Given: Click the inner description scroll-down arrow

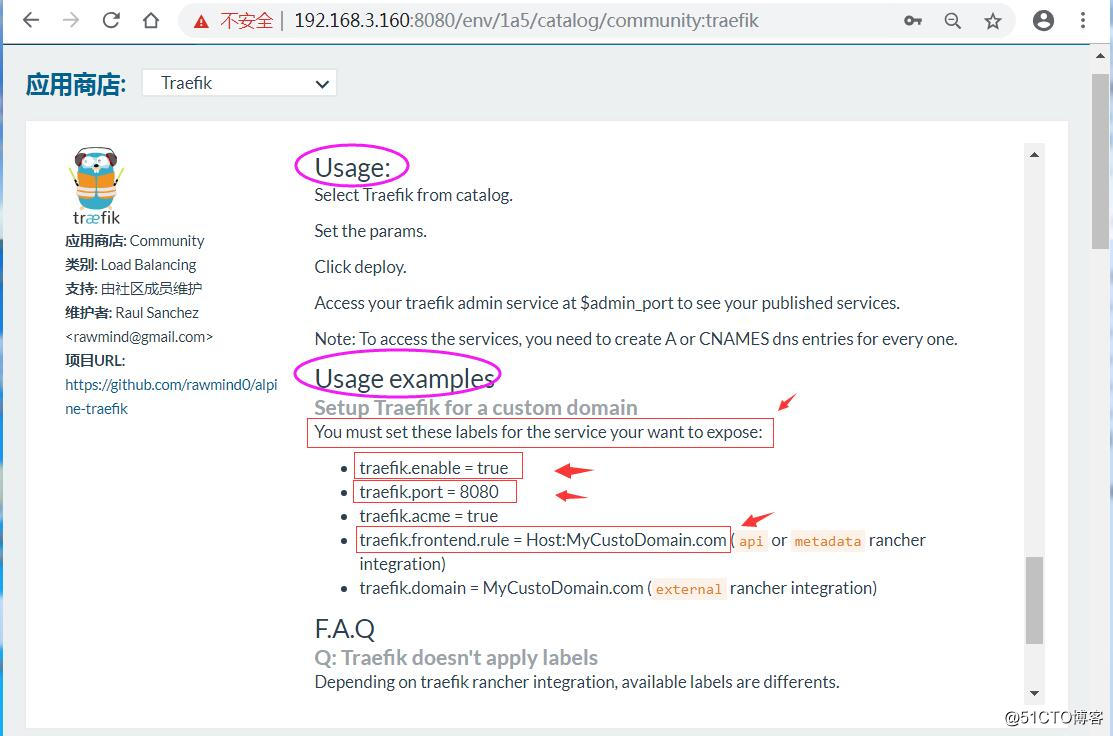Looking at the screenshot, I should pos(1034,693).
